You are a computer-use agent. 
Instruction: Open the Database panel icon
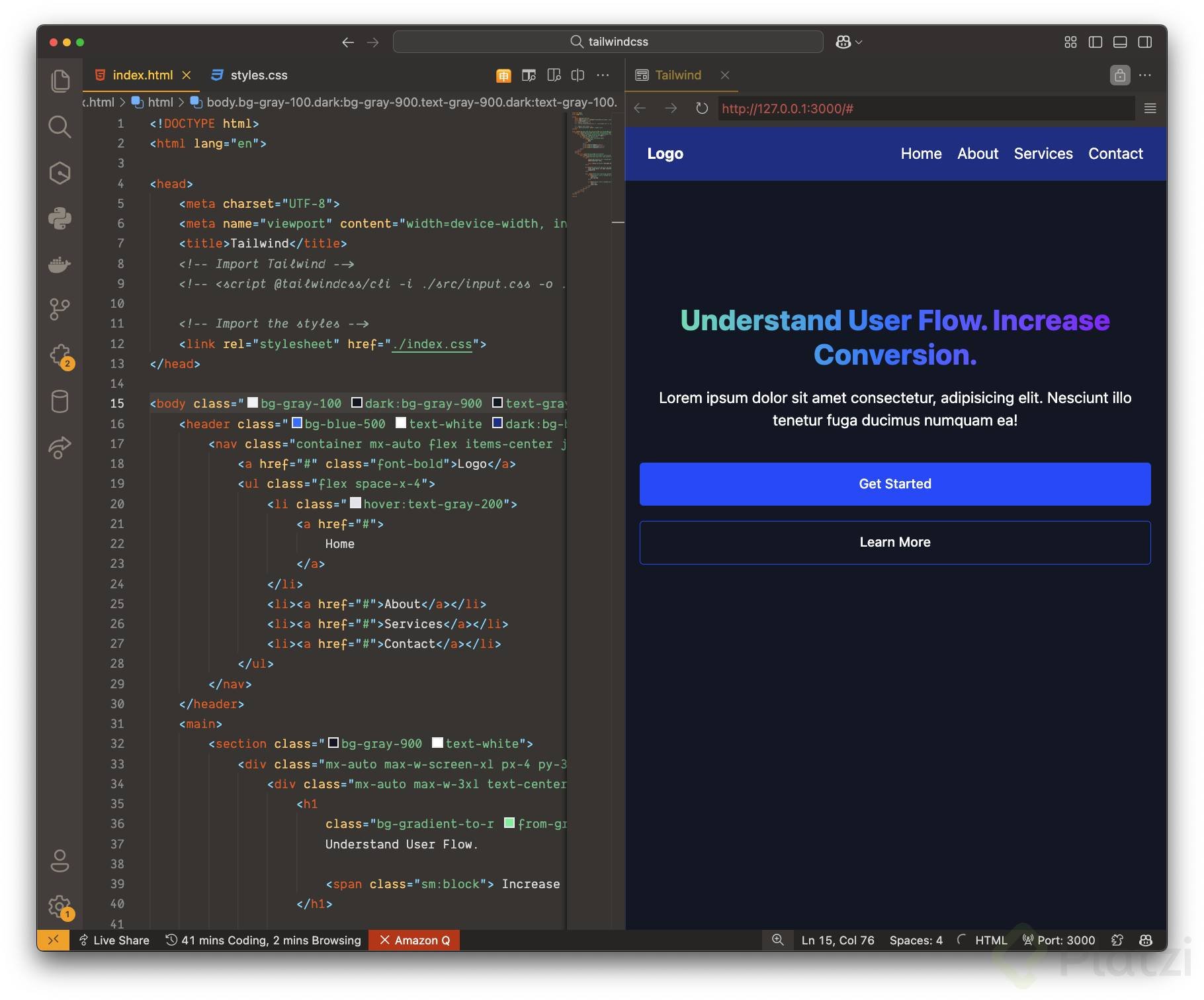coord(60,402)
